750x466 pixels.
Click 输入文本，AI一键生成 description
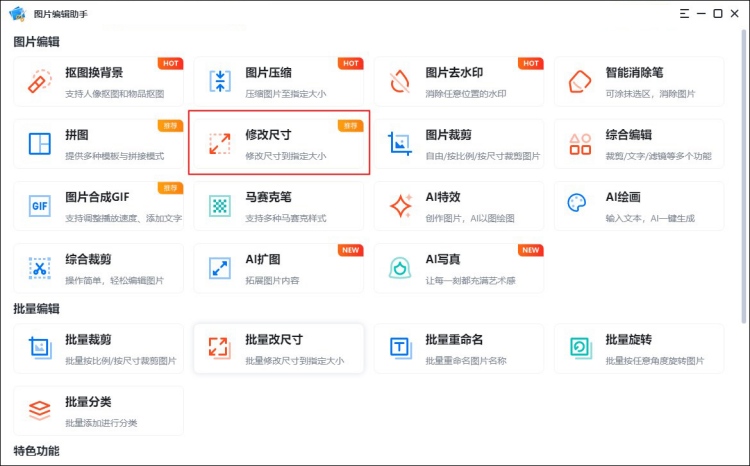[650, 218]
